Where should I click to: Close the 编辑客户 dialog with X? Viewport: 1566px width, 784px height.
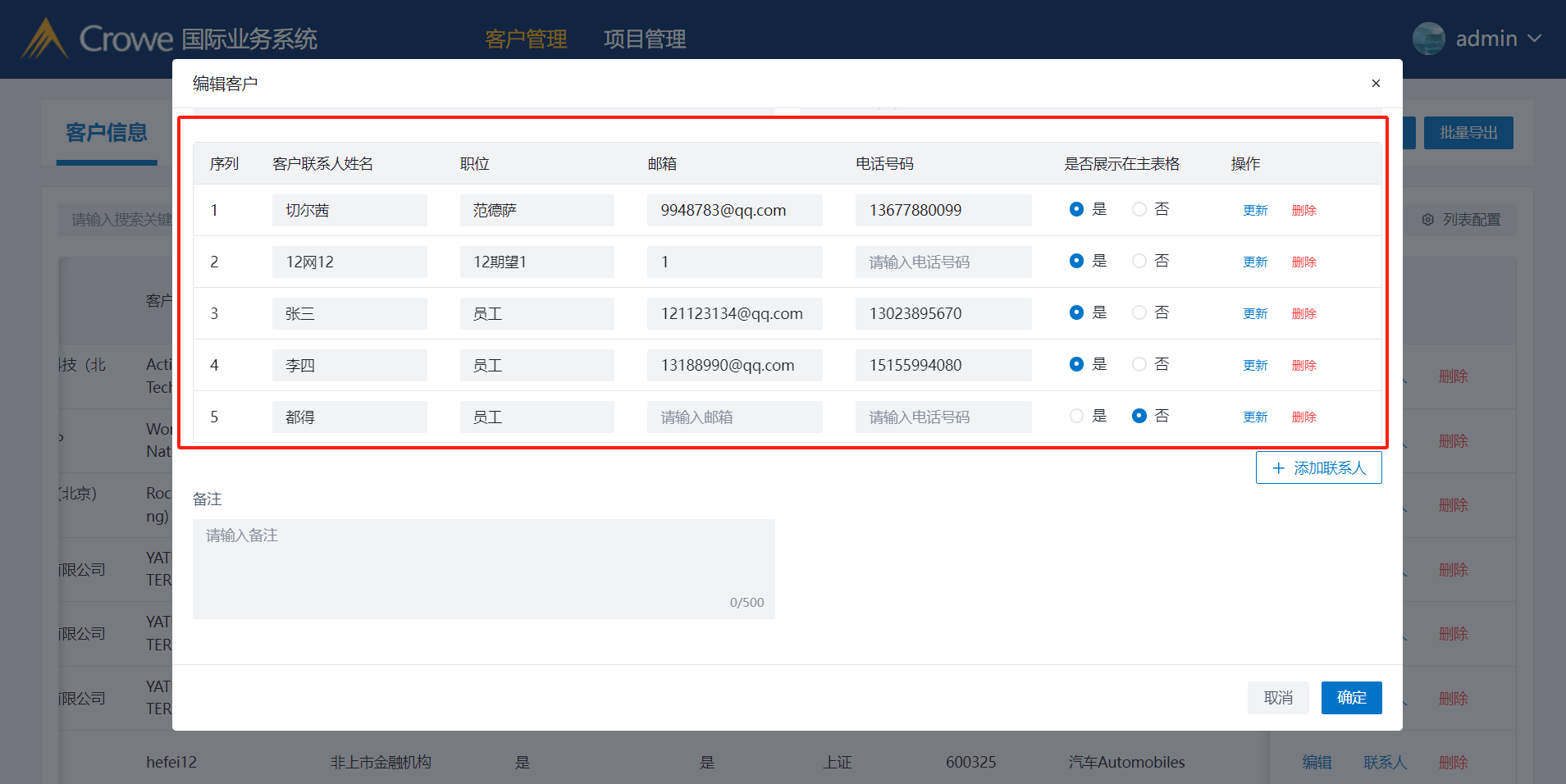click(x=1376, y=84)
